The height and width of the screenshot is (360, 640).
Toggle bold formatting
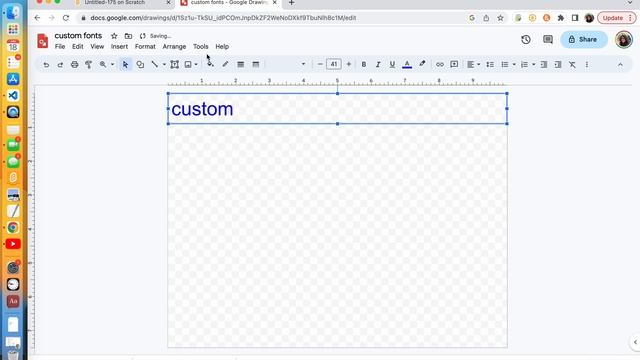point(364,64)
